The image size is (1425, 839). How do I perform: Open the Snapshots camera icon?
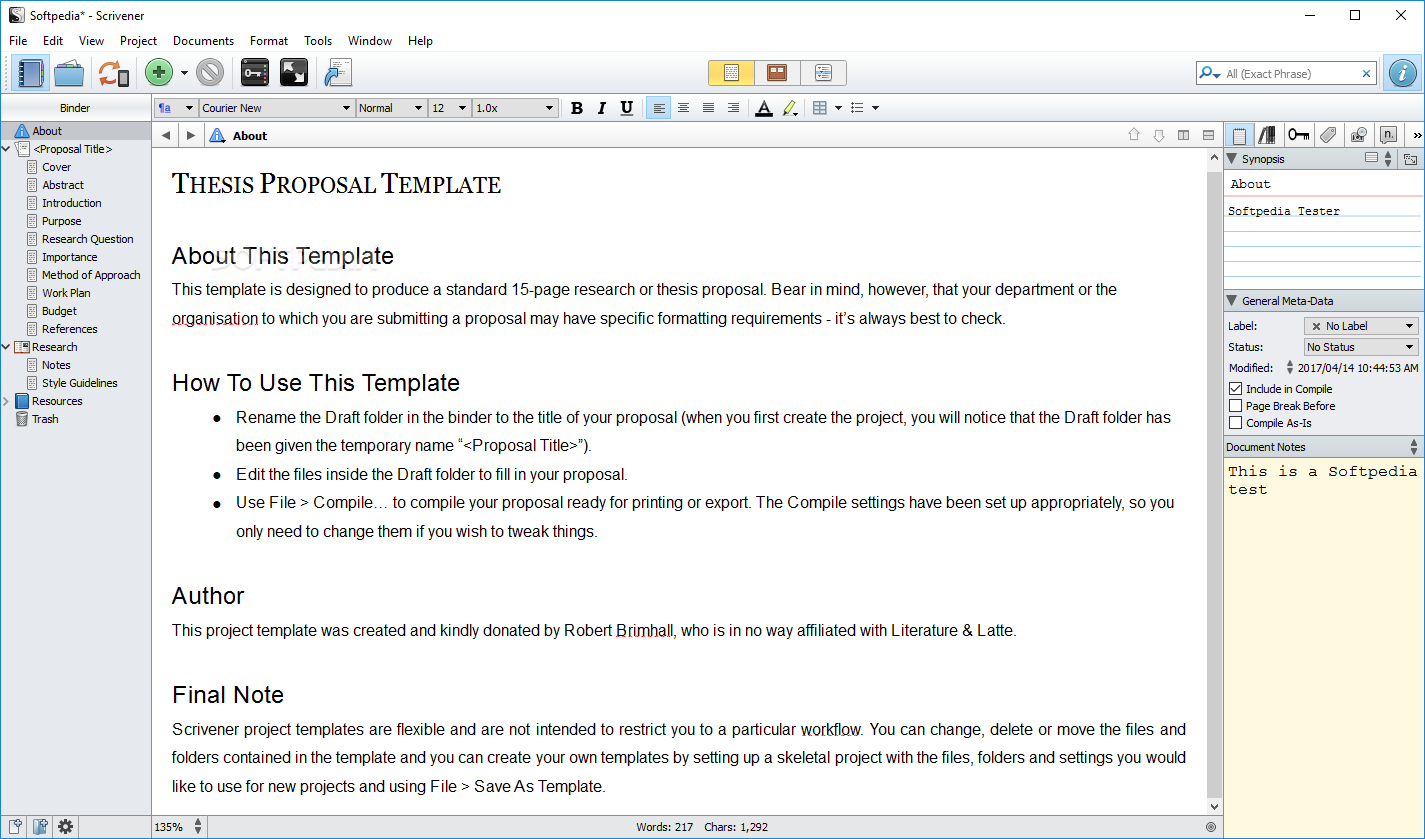point(1358,135)
